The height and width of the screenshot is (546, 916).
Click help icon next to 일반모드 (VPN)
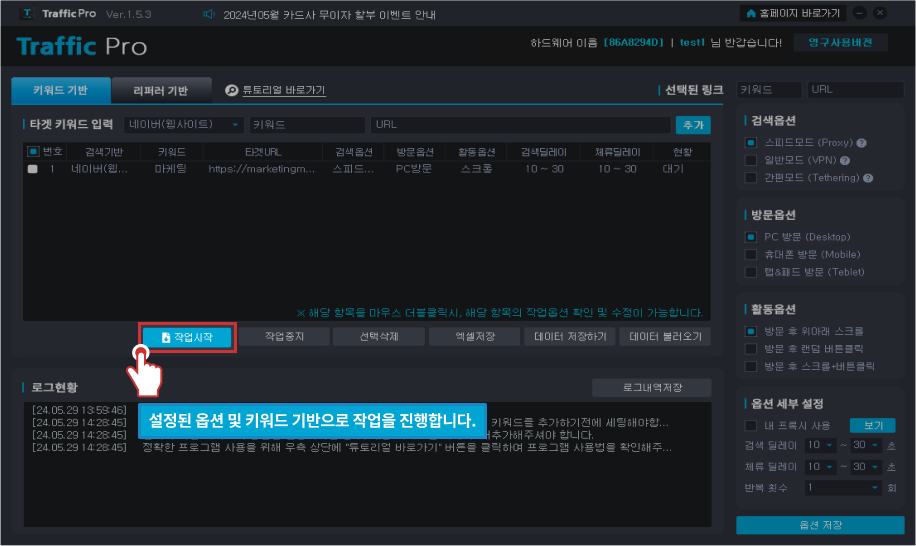click(845, 160)
